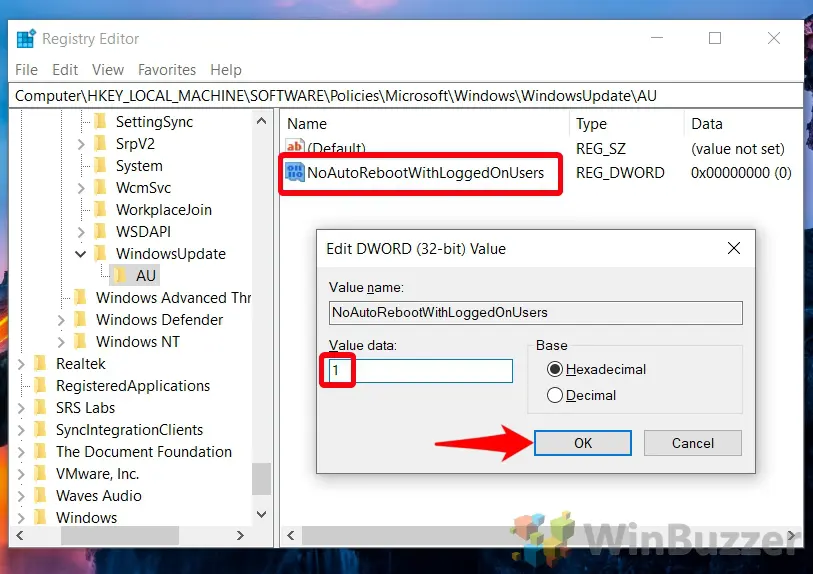Select the RegisteredApplications folder icon
The height and width of the screenshot is (574, 813).
[41, 386]
